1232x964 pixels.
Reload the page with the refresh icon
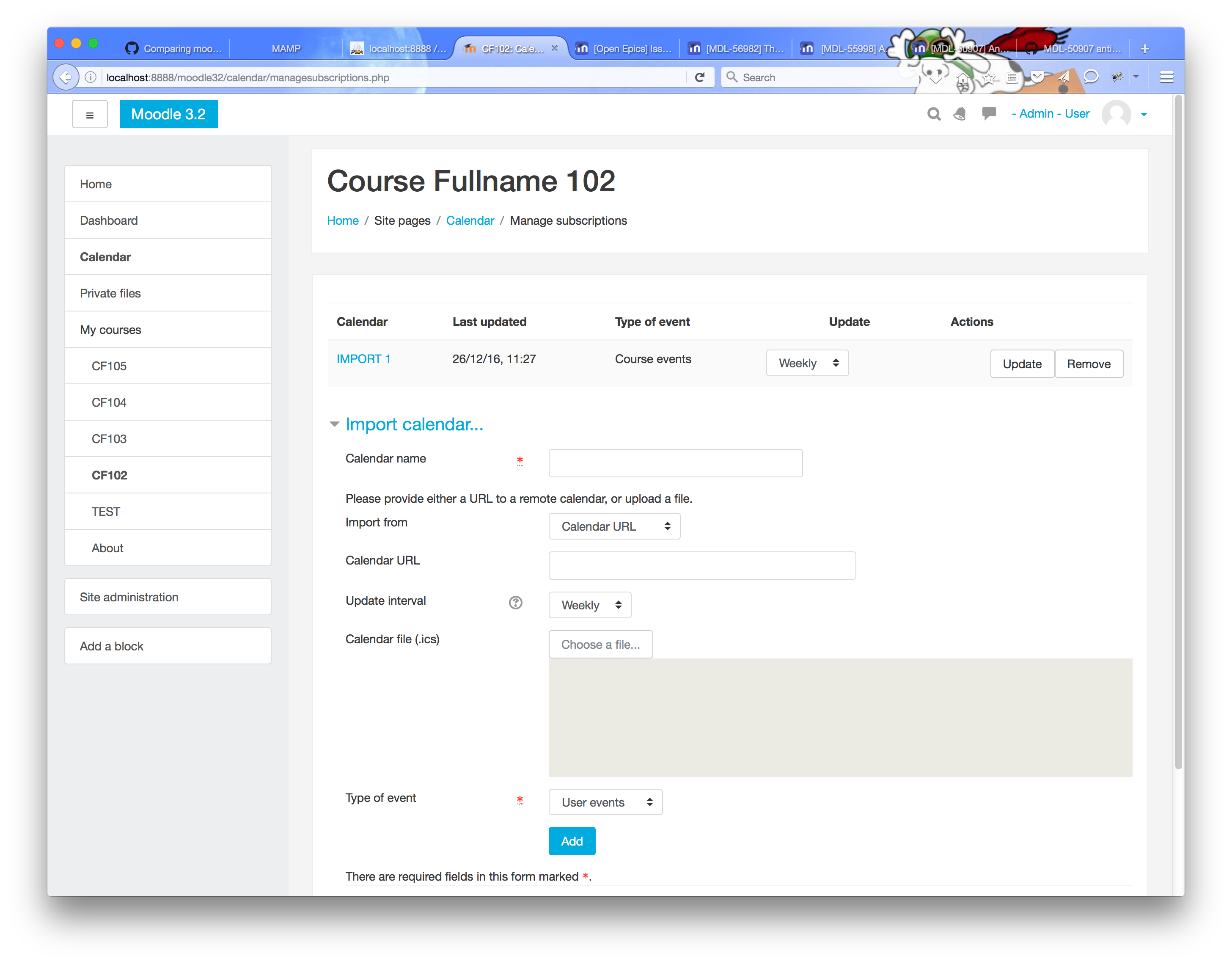click(x=699, y=77)
